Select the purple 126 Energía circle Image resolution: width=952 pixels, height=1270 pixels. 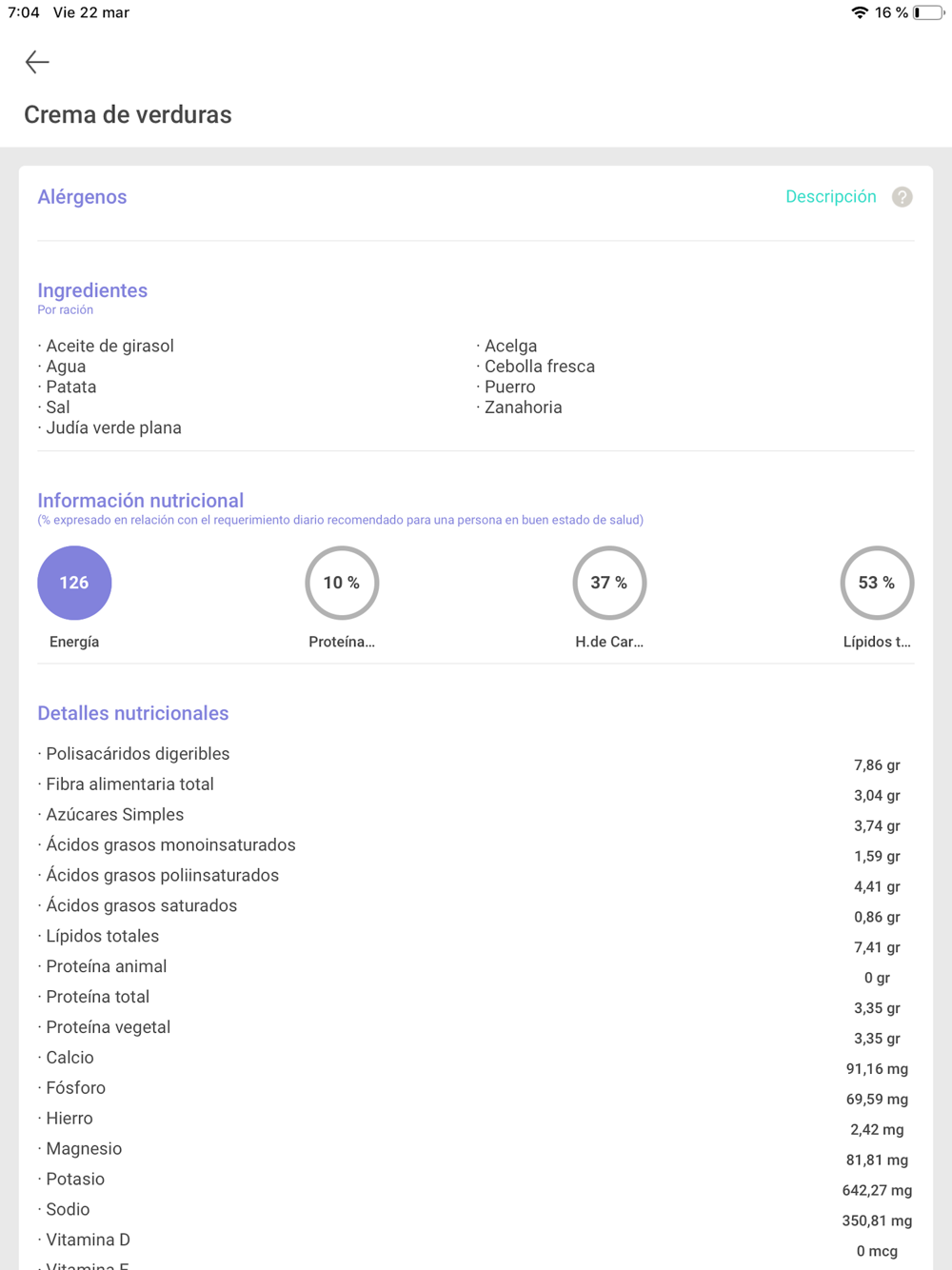pyautogui.click(x=74, y=583)
